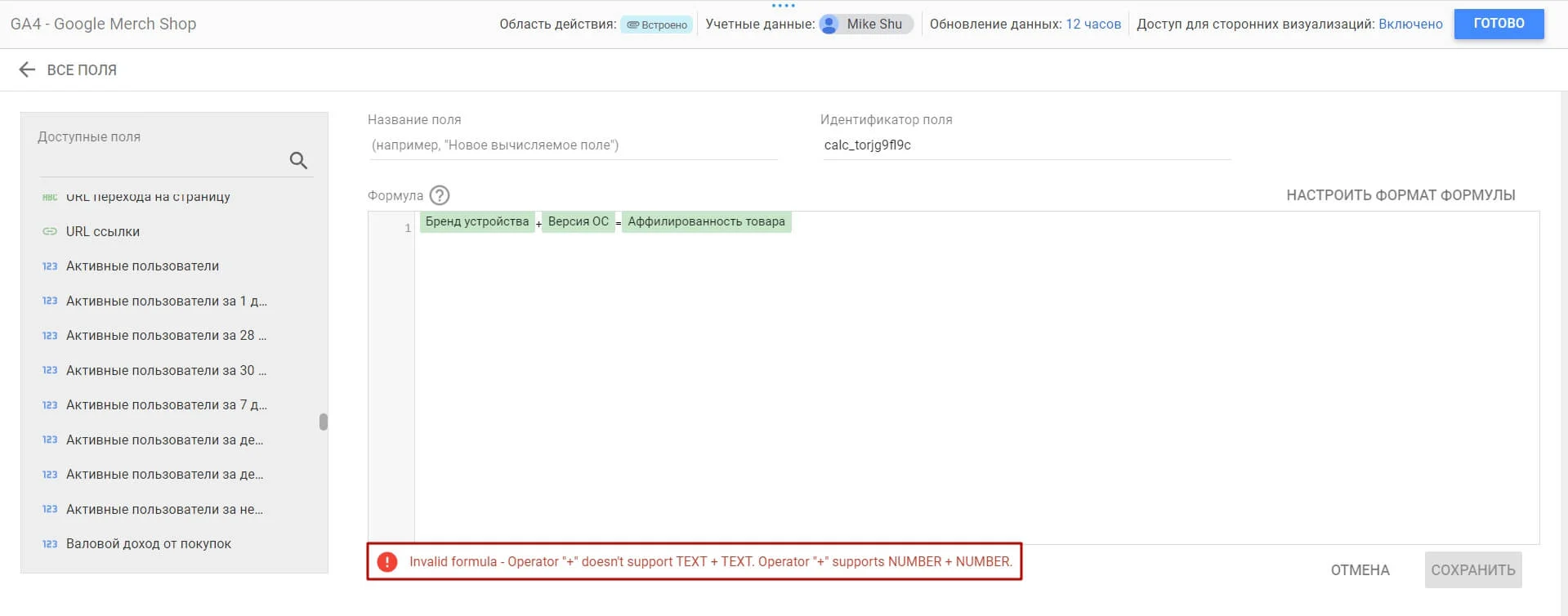The height and width of the screenshot is (616, 1568).
Task: Click the Аффилированность товара formula chip
Action: pos(706,221)
